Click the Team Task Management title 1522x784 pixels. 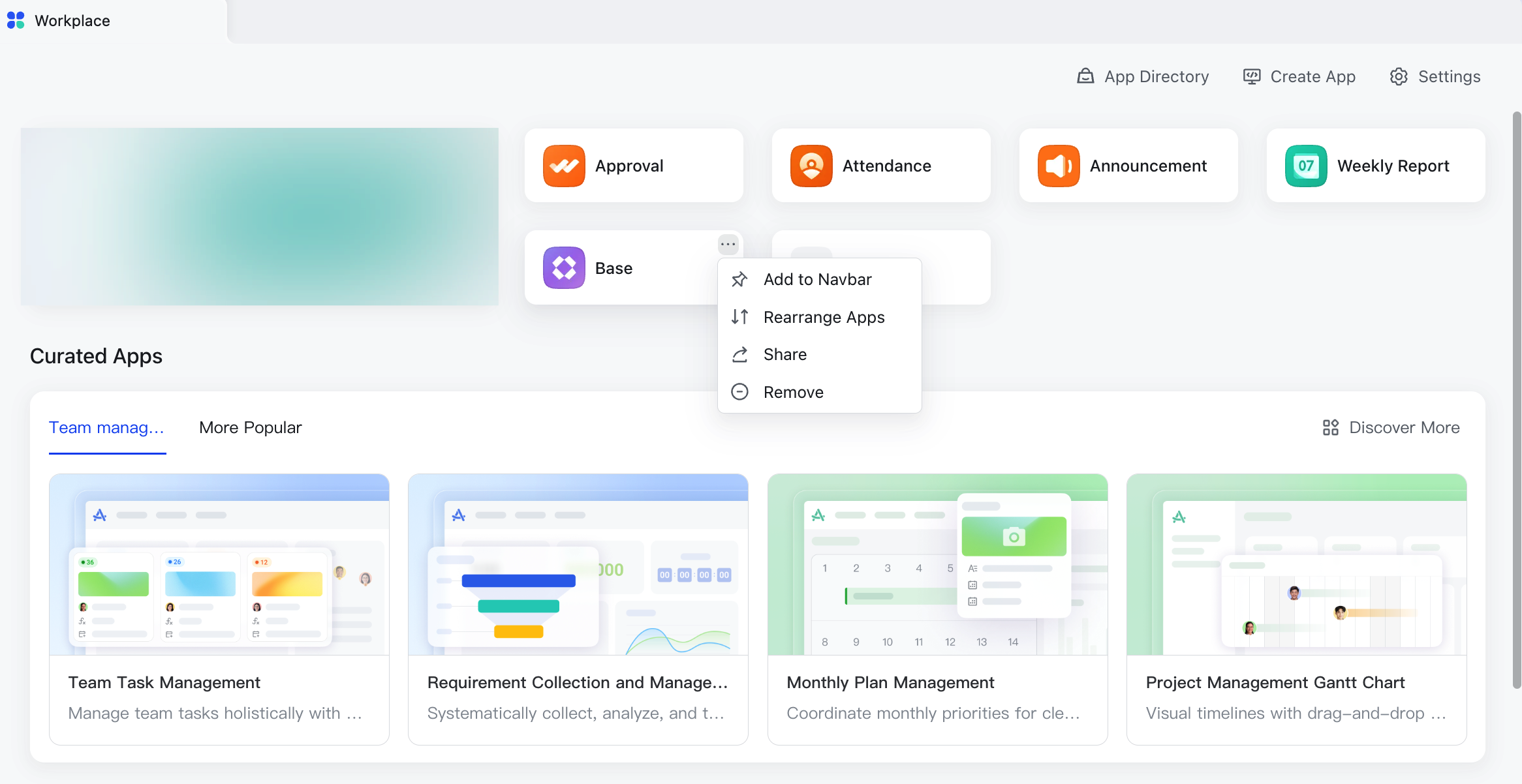tap(164, 682)
